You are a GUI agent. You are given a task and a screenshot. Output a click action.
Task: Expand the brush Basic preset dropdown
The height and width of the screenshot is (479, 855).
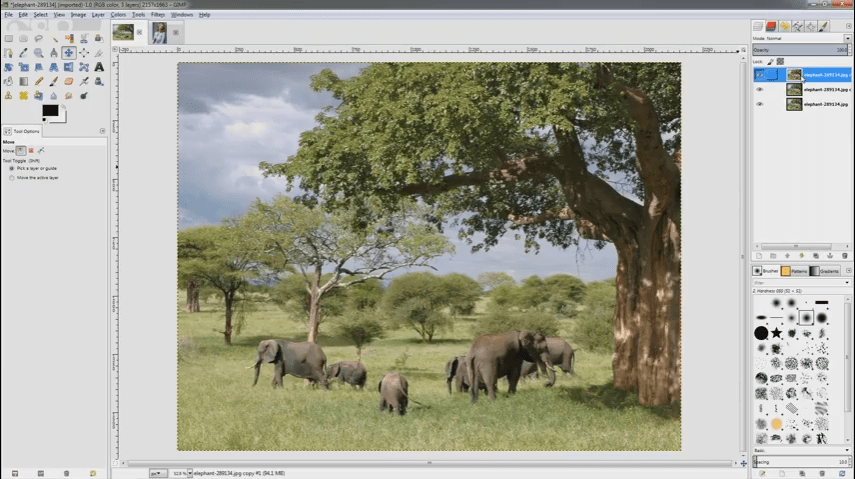800,450
